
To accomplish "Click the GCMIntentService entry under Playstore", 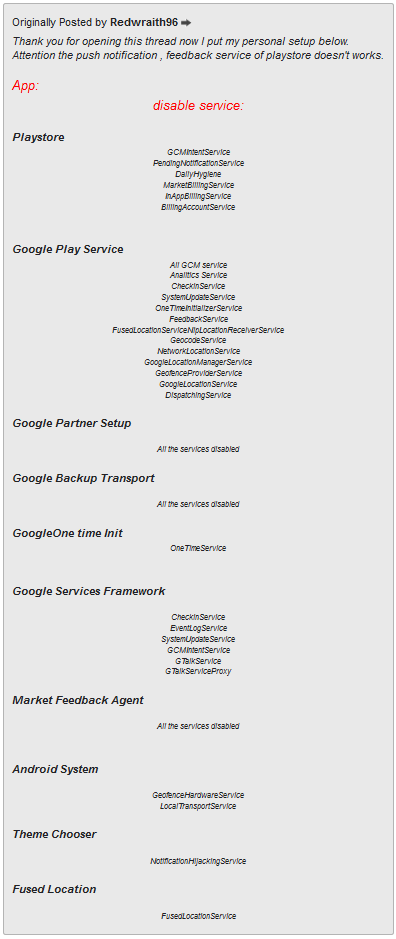I will click(x=198, y=152).
